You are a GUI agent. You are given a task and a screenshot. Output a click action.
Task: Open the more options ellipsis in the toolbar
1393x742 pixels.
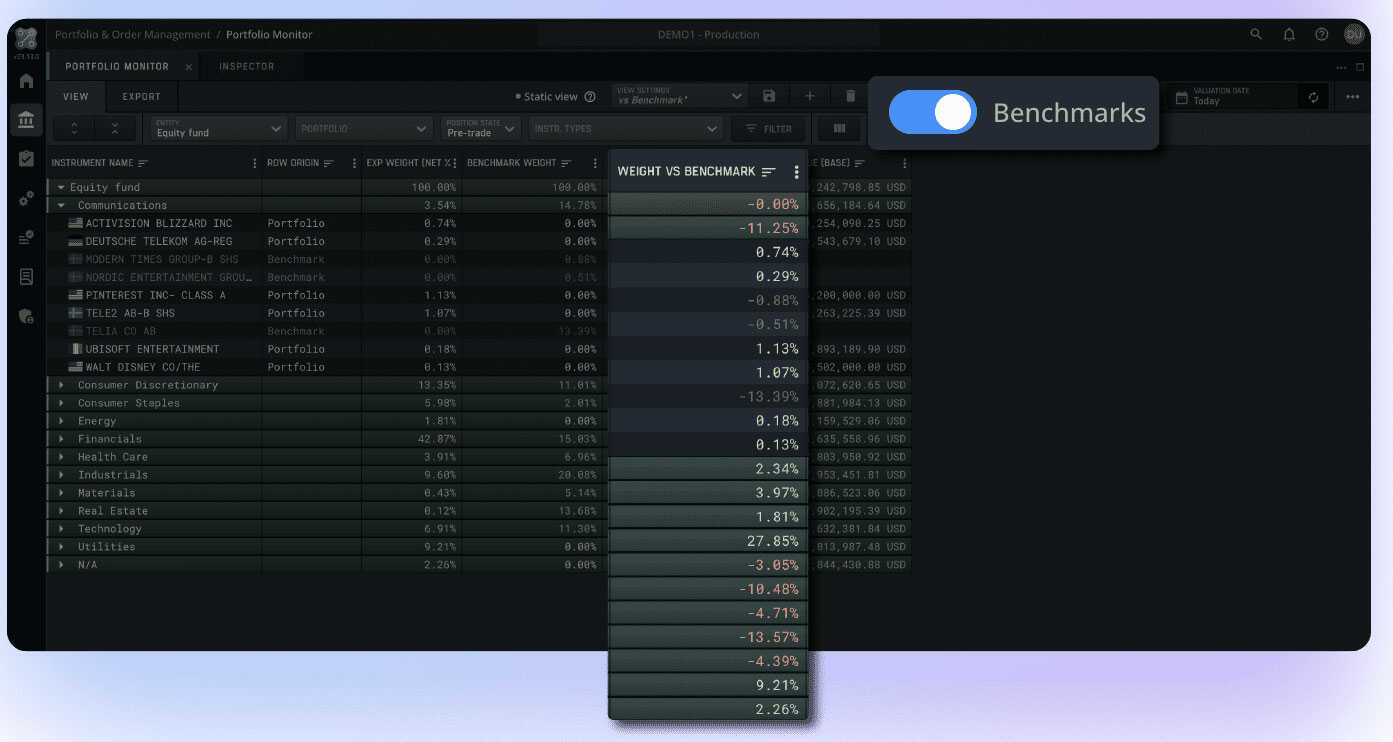pos(1352,97)
